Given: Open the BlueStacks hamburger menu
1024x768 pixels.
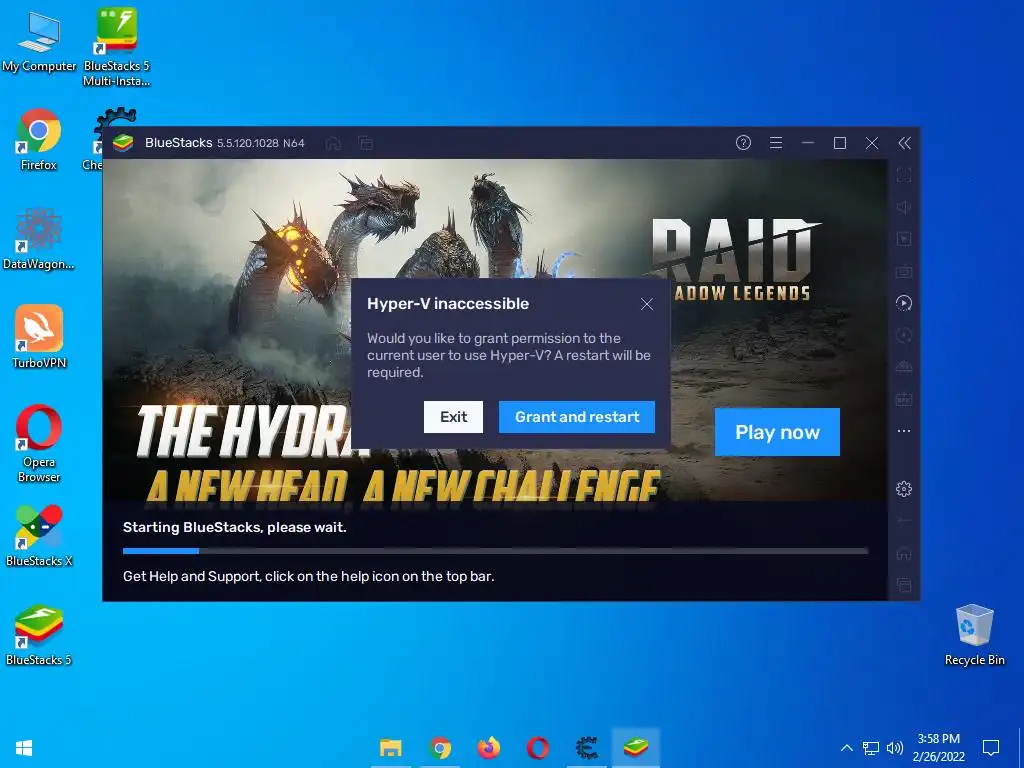Looking at the screenshot, I should pos(776,142).
